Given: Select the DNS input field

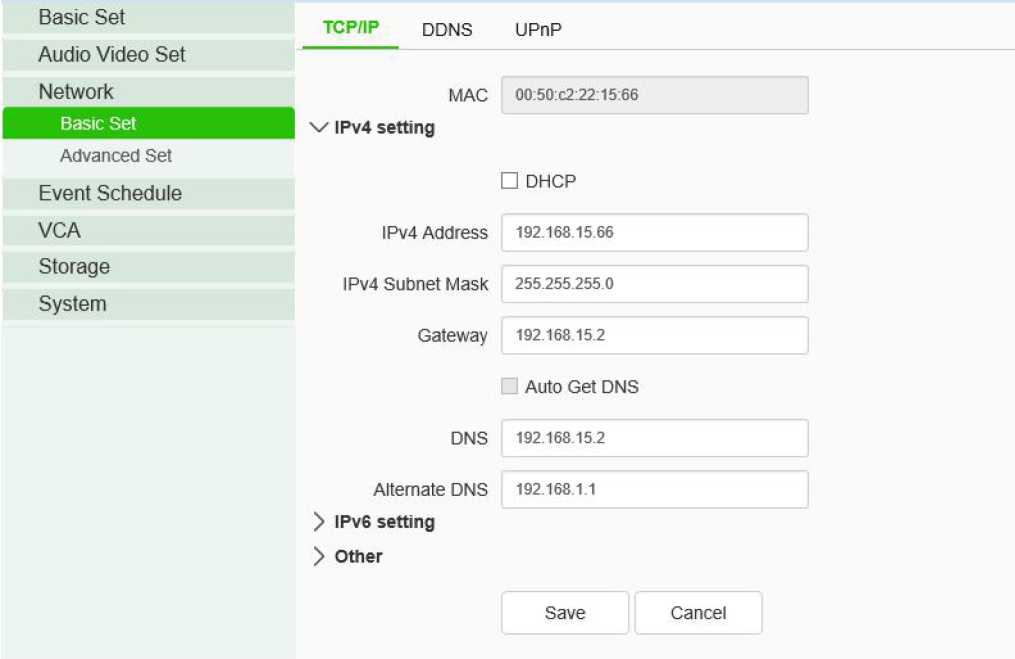Looking at the screenshot, I should pyautogui.click(x=654, y=438).
